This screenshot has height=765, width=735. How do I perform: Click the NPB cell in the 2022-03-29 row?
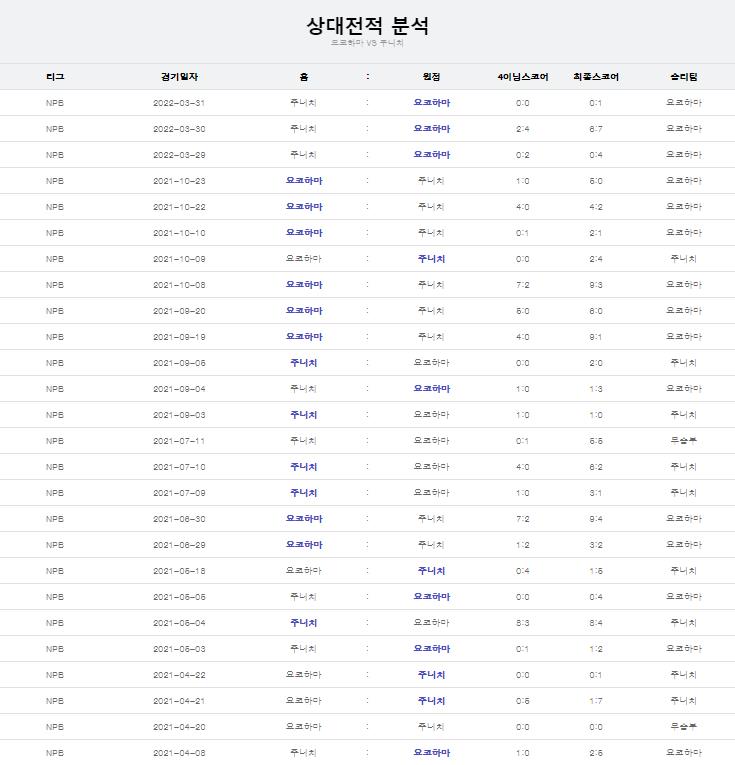(55, 155)
